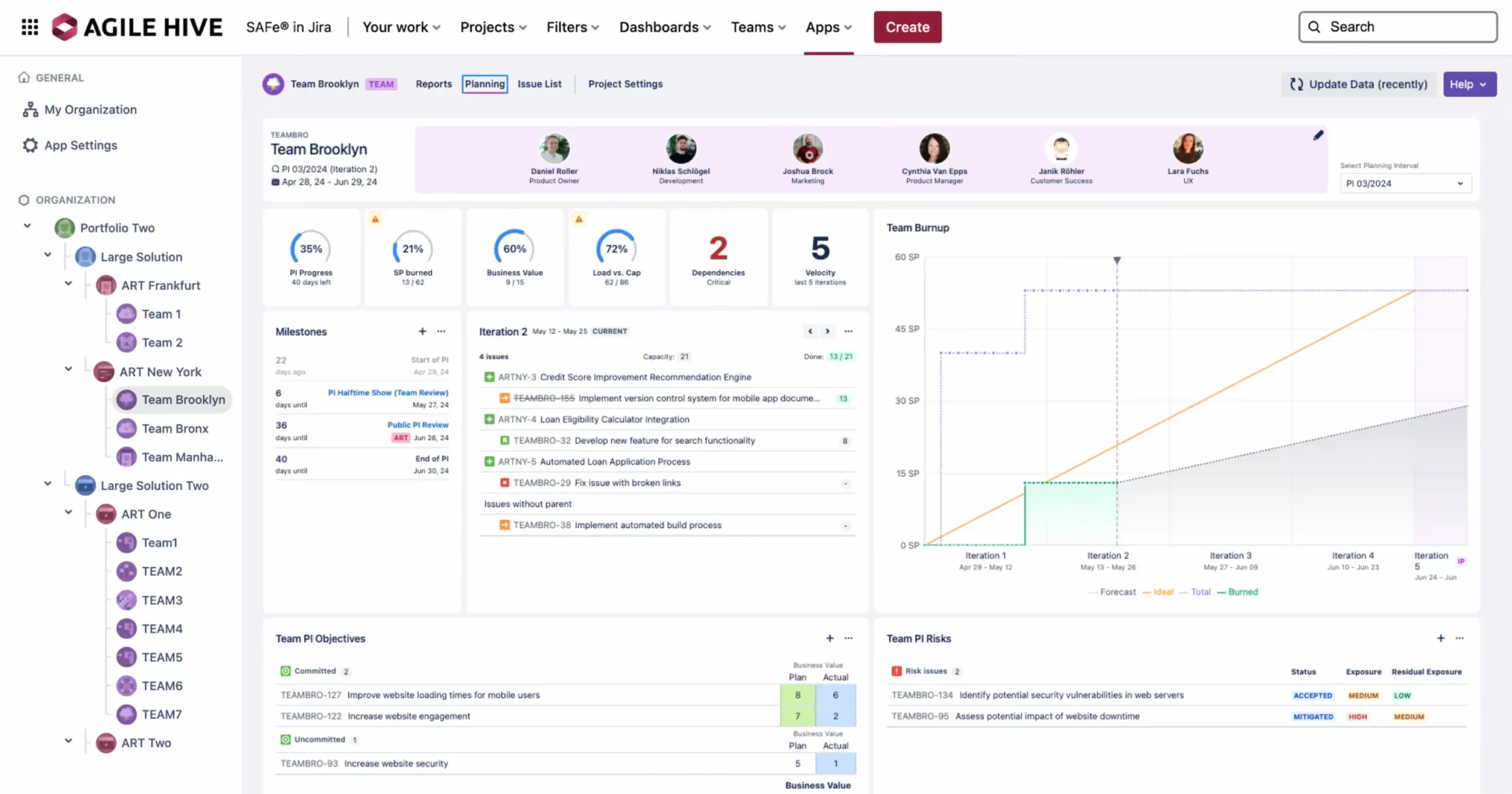The height and width of the screenshot is (794, 1512).
Task: Open the Filters menu
Action: tap(572, 27)
